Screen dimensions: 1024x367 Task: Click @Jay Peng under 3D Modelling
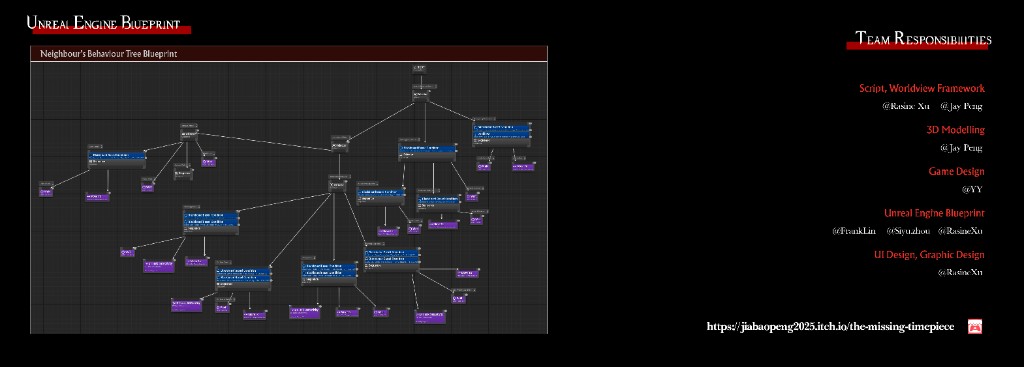pos(961,148)
